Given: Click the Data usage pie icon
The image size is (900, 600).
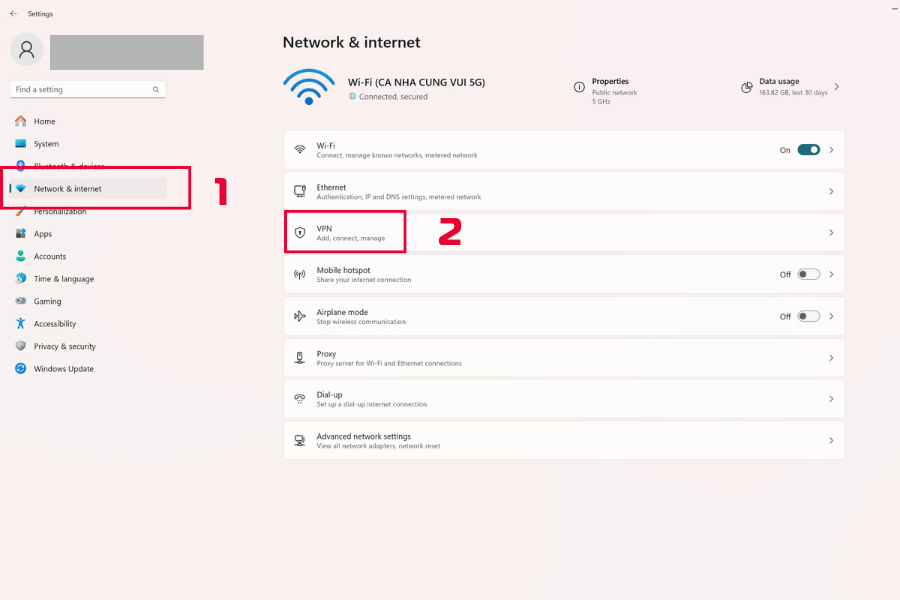Looking at the screenshot, I should 747,87.
